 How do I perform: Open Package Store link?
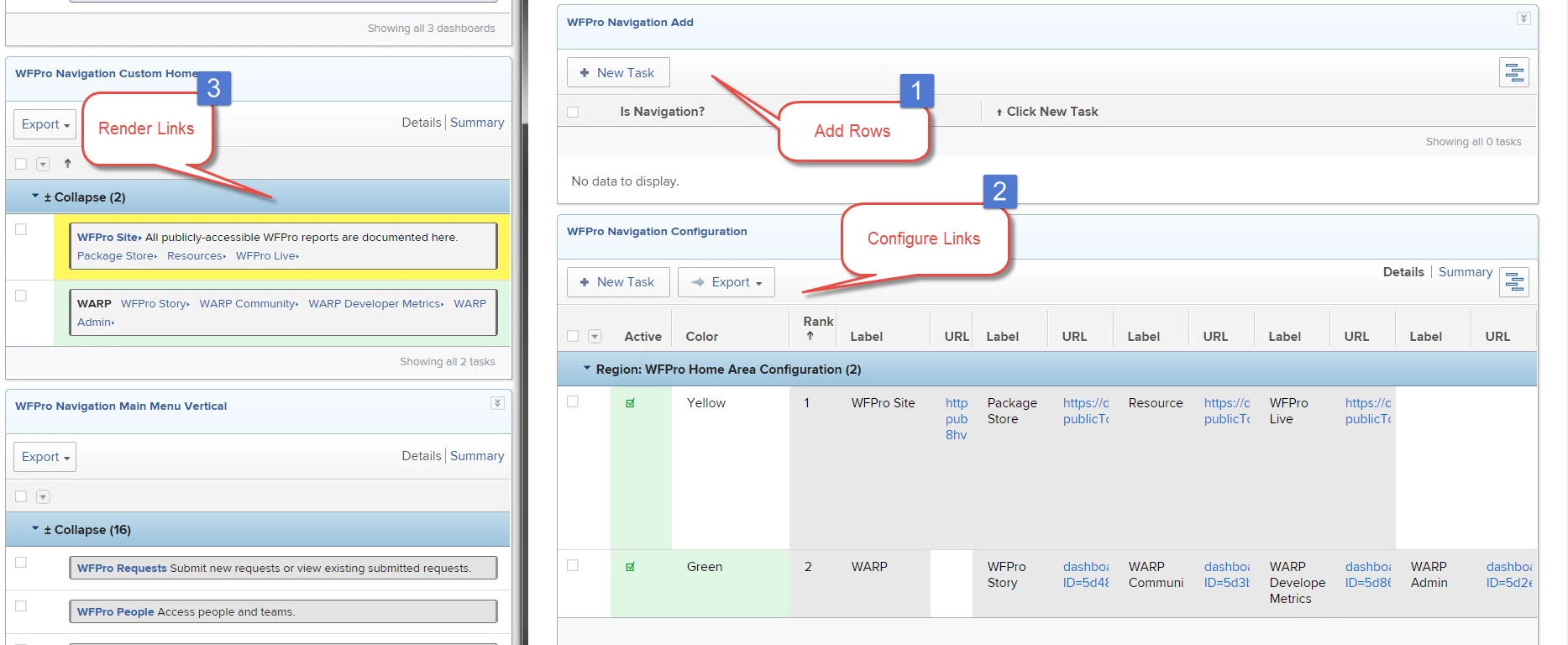point(117,256)
